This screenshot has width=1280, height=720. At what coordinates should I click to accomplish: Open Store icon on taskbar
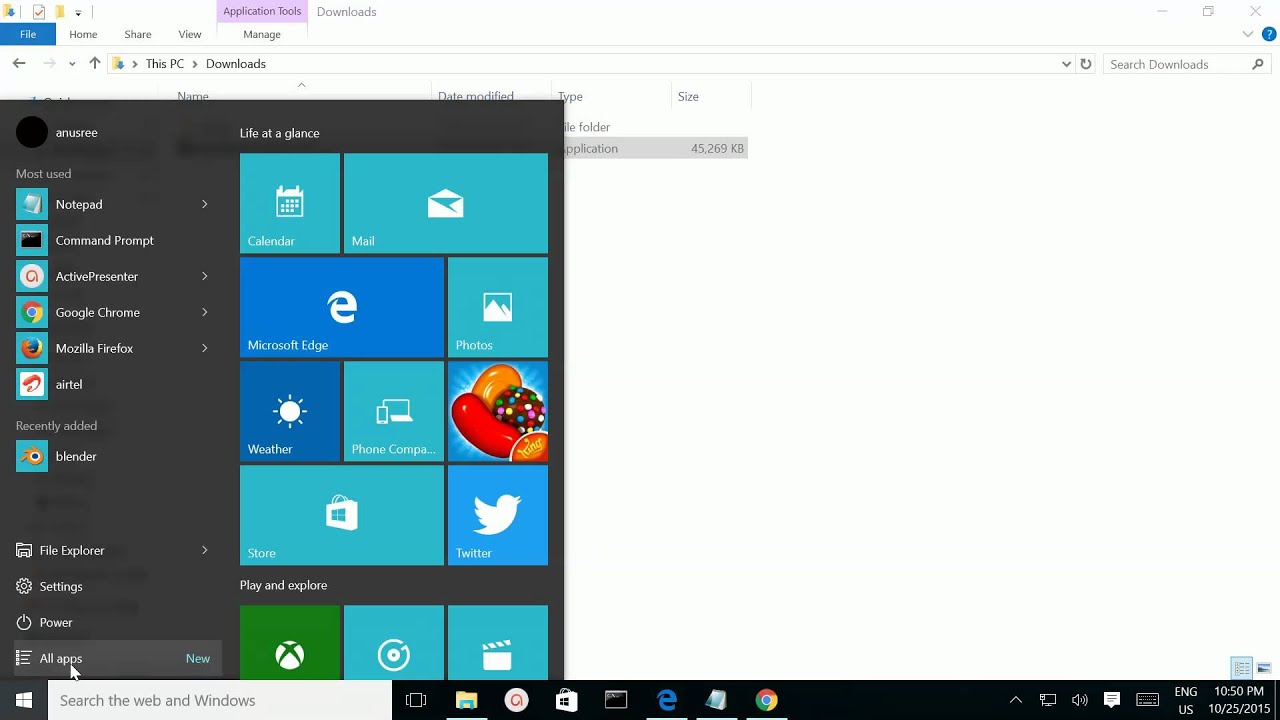click(566, 700)
